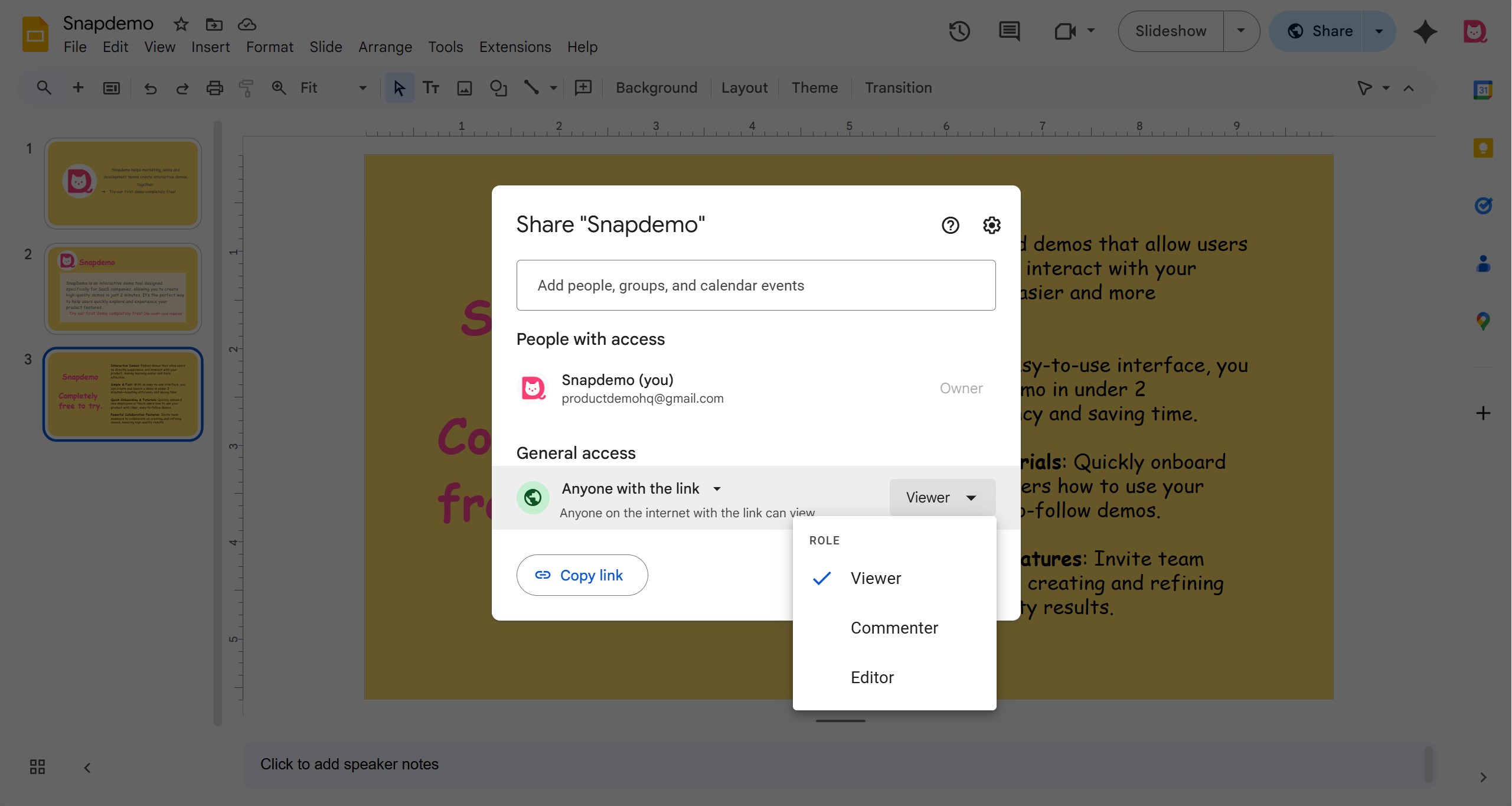Open grid view of slides
The image size is (1512, 806).
click(x=37, y=766)
